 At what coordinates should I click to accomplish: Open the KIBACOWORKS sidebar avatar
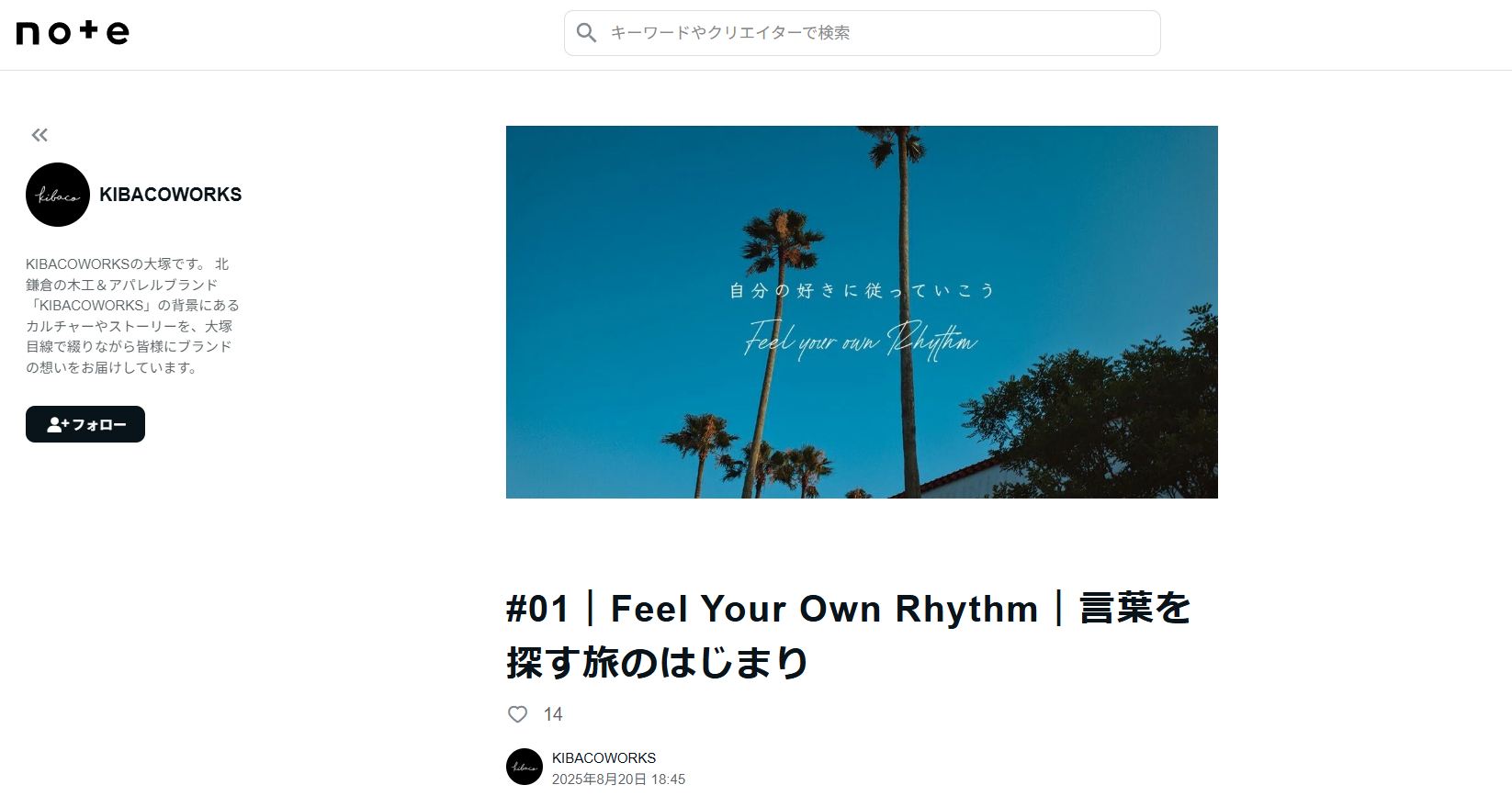tap(58, 195)
